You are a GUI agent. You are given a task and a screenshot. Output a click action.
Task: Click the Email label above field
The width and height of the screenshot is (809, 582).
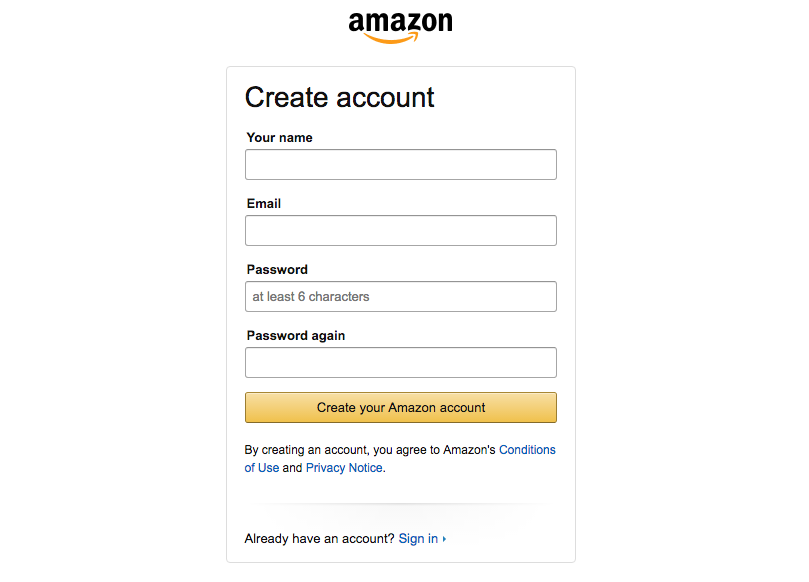click(264, 204)
